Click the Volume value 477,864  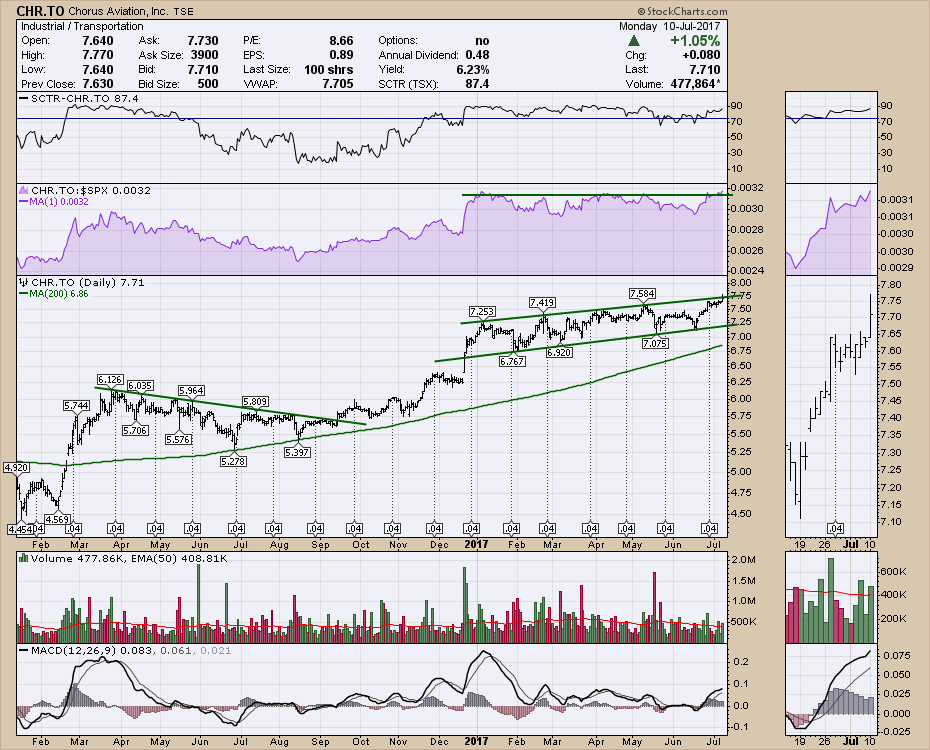693,84
